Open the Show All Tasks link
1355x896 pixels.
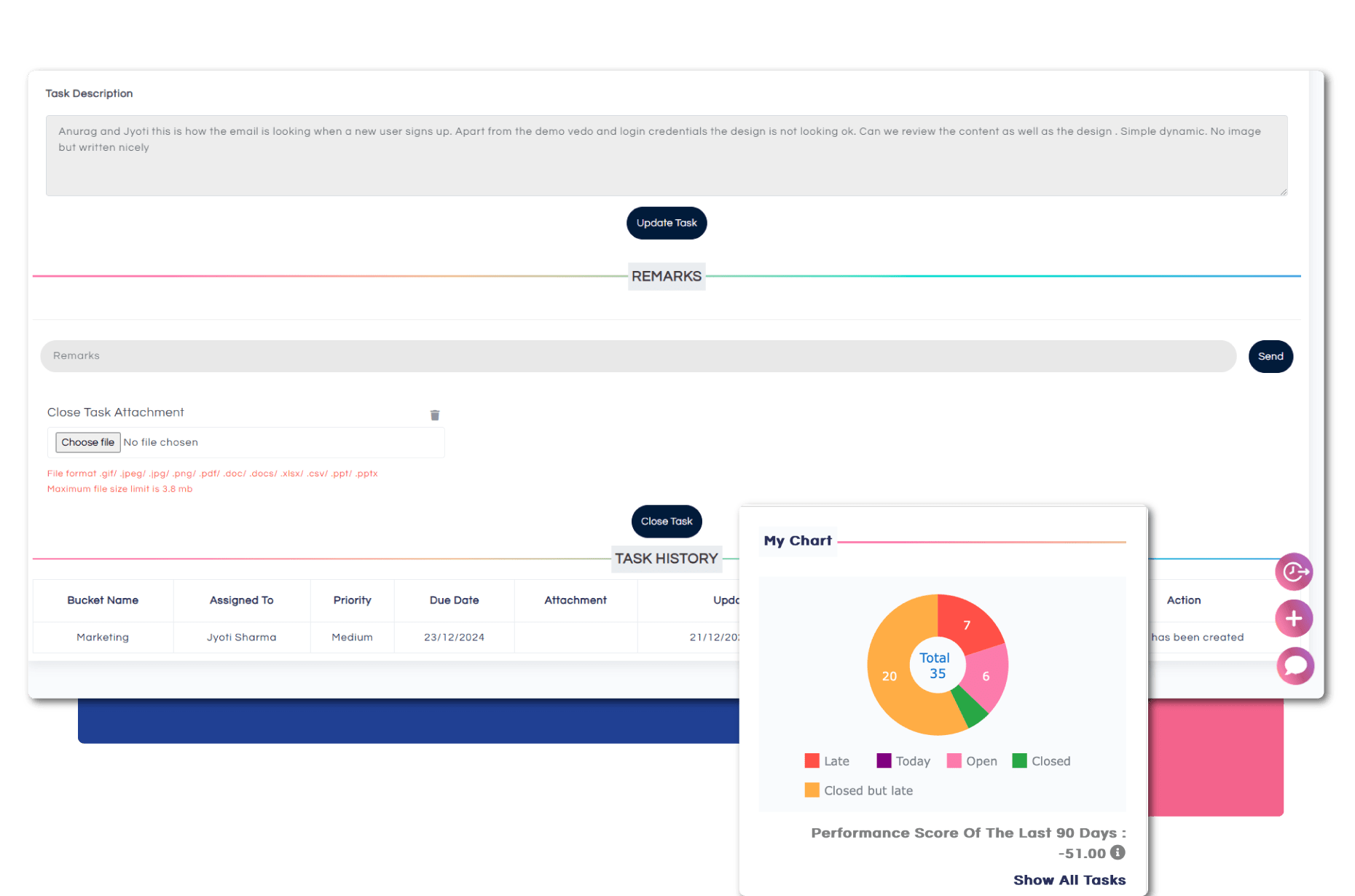(1069, 880)
